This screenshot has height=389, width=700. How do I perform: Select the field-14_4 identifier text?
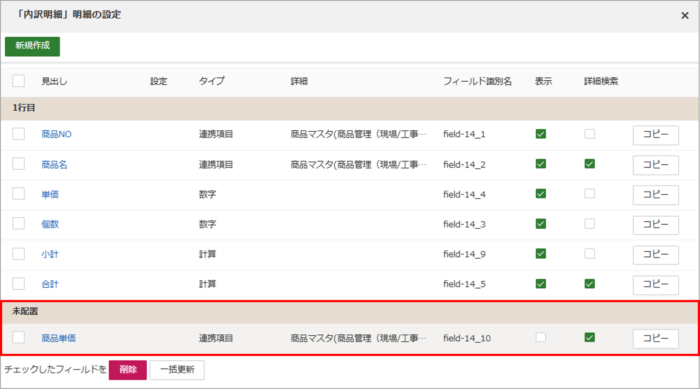464,194
